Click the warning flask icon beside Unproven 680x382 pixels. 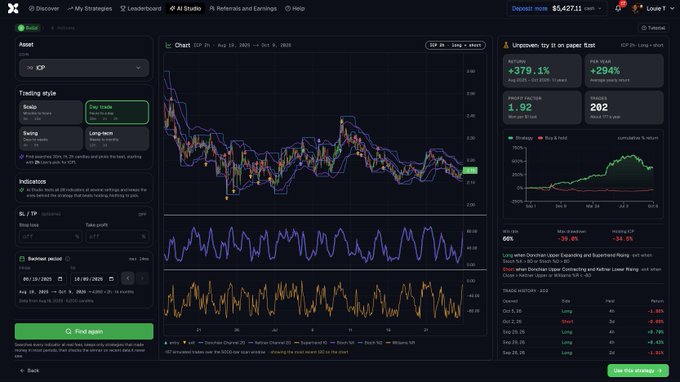point(506,45)
